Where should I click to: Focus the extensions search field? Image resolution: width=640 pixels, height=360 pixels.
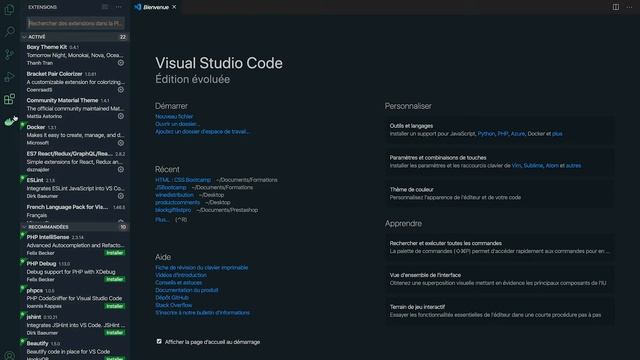pyautogui.click(x=76, y=23)
